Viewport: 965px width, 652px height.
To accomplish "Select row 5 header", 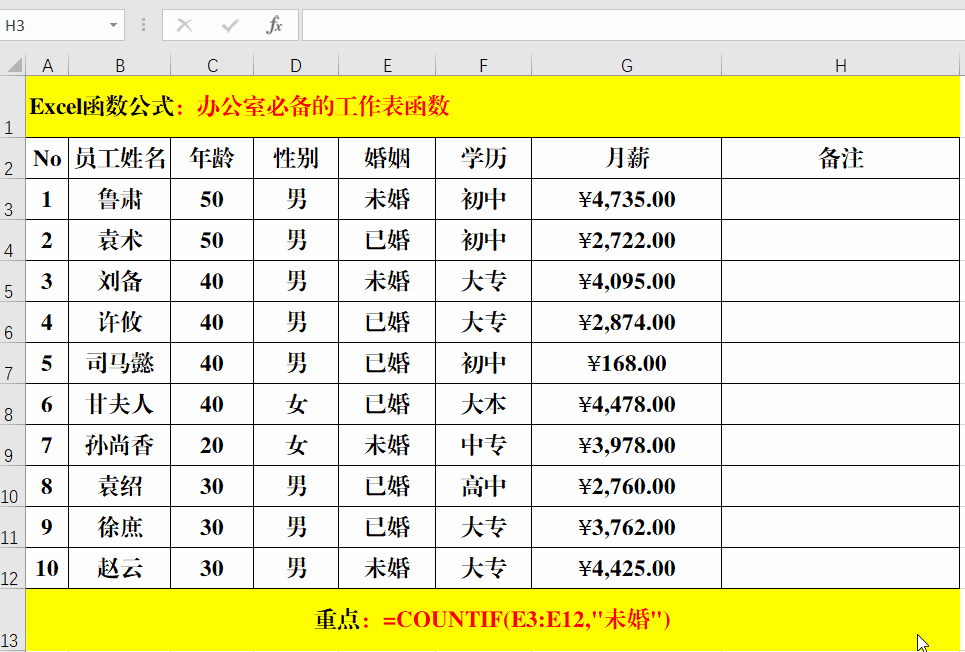I will tap(12, 281).
